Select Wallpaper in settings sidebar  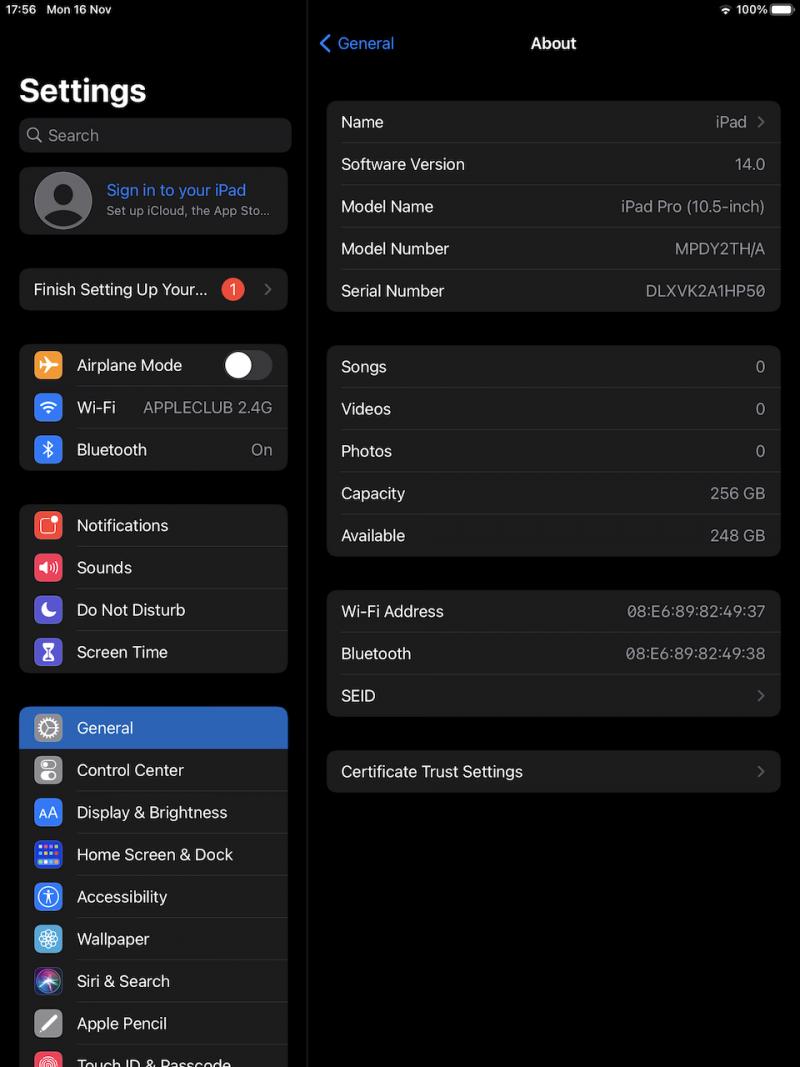[113, 939]
